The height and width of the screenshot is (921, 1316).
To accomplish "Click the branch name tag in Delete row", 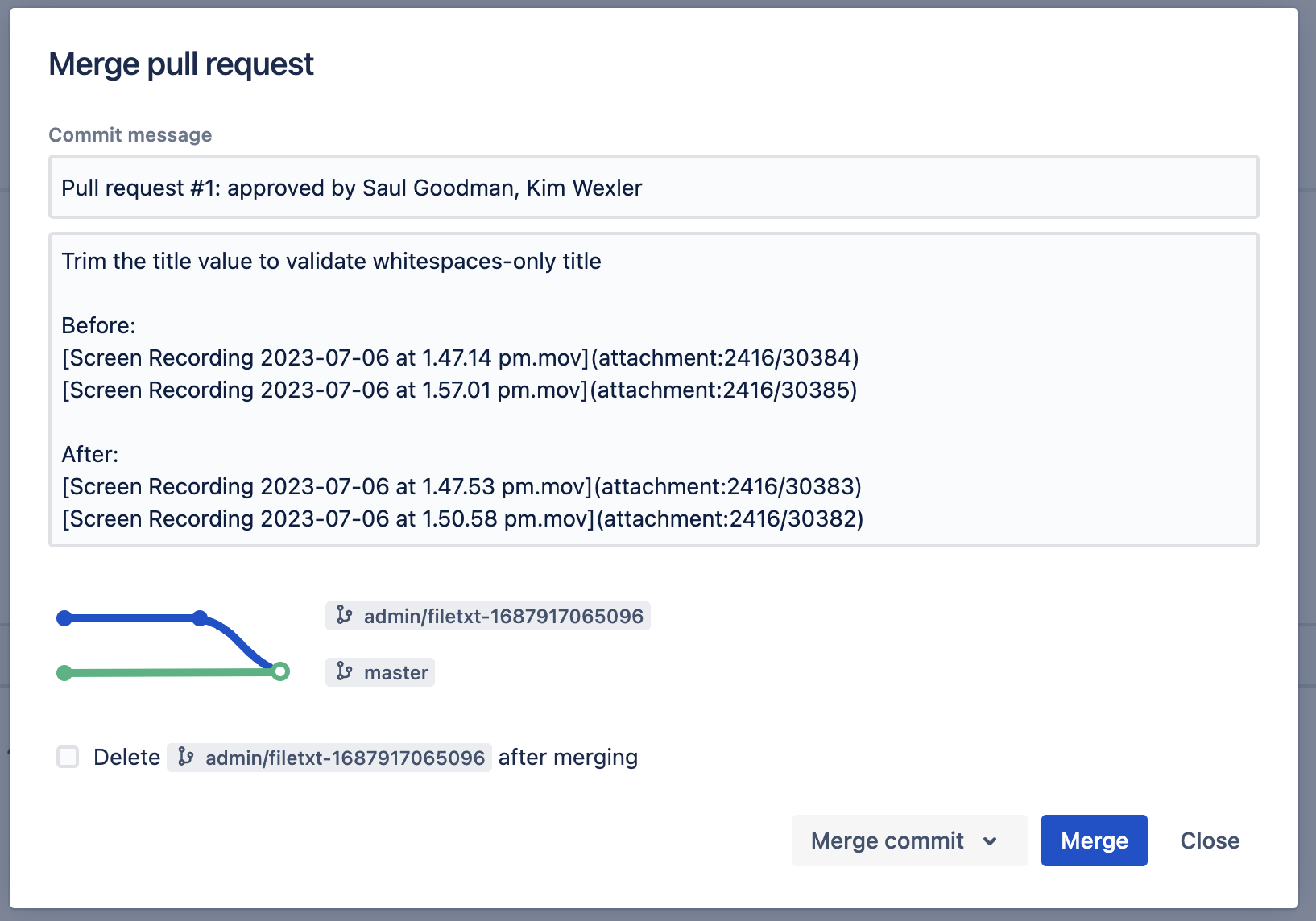I will [x=345, y=758].
